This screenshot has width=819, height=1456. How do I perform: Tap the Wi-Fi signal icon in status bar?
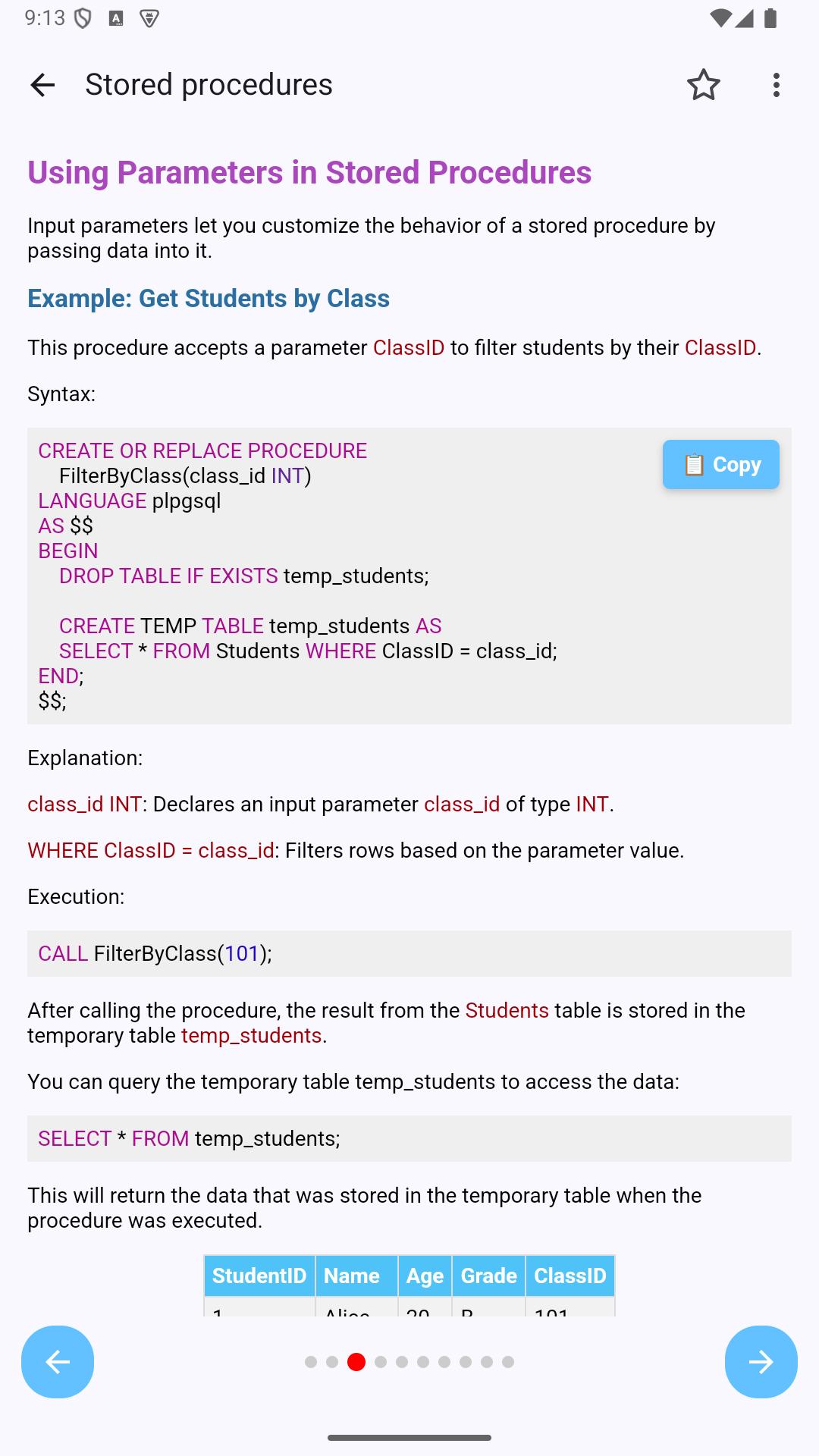tap(720, 18)
